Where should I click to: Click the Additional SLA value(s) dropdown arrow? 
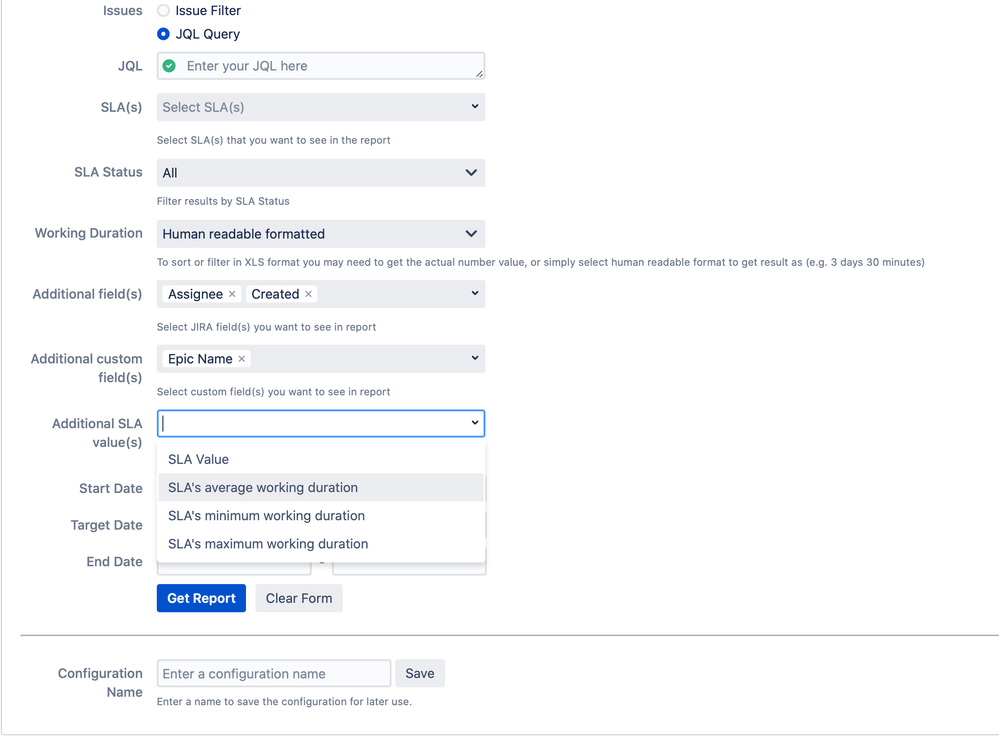(x=475, y=423)
